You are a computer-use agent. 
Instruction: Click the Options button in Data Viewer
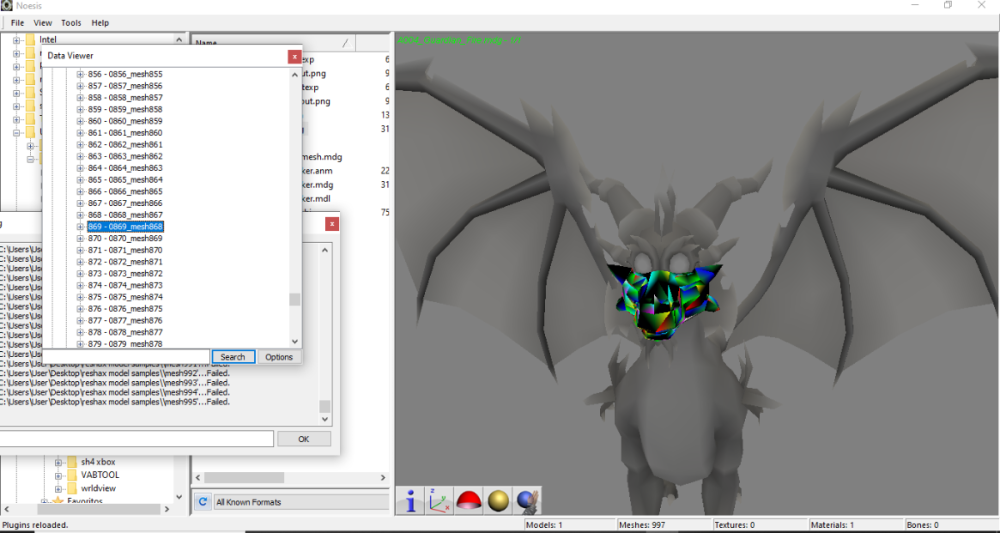click(x=279, y=357)
